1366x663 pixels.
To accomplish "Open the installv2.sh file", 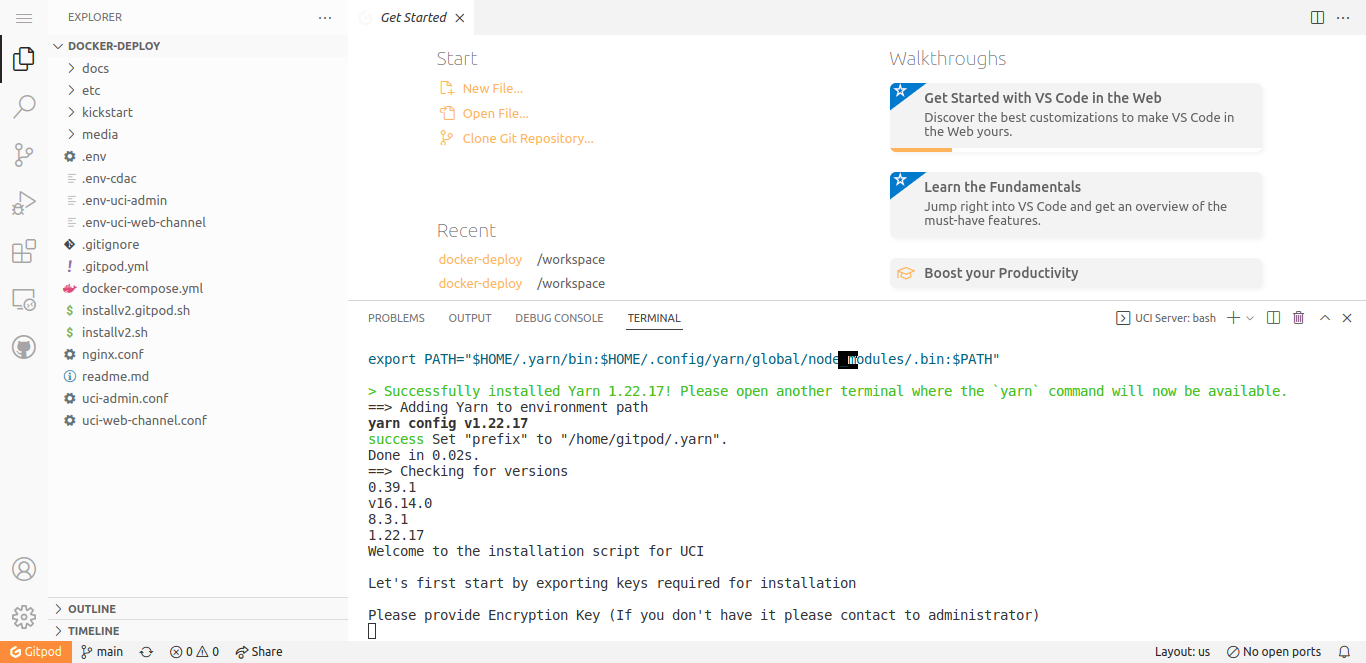I will [x=198, y=332].
